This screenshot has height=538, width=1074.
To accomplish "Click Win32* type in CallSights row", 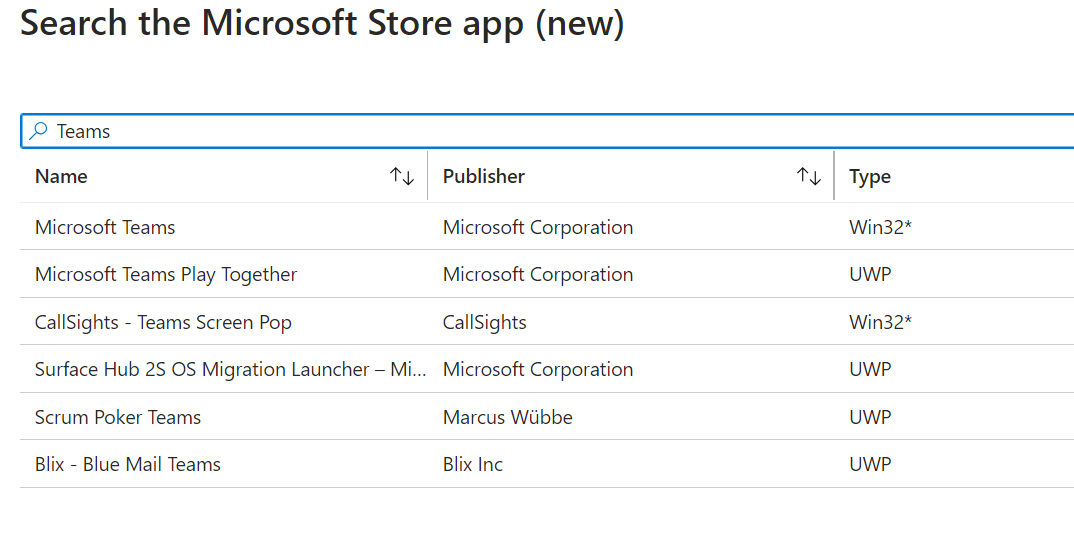I will pos(880,322).
